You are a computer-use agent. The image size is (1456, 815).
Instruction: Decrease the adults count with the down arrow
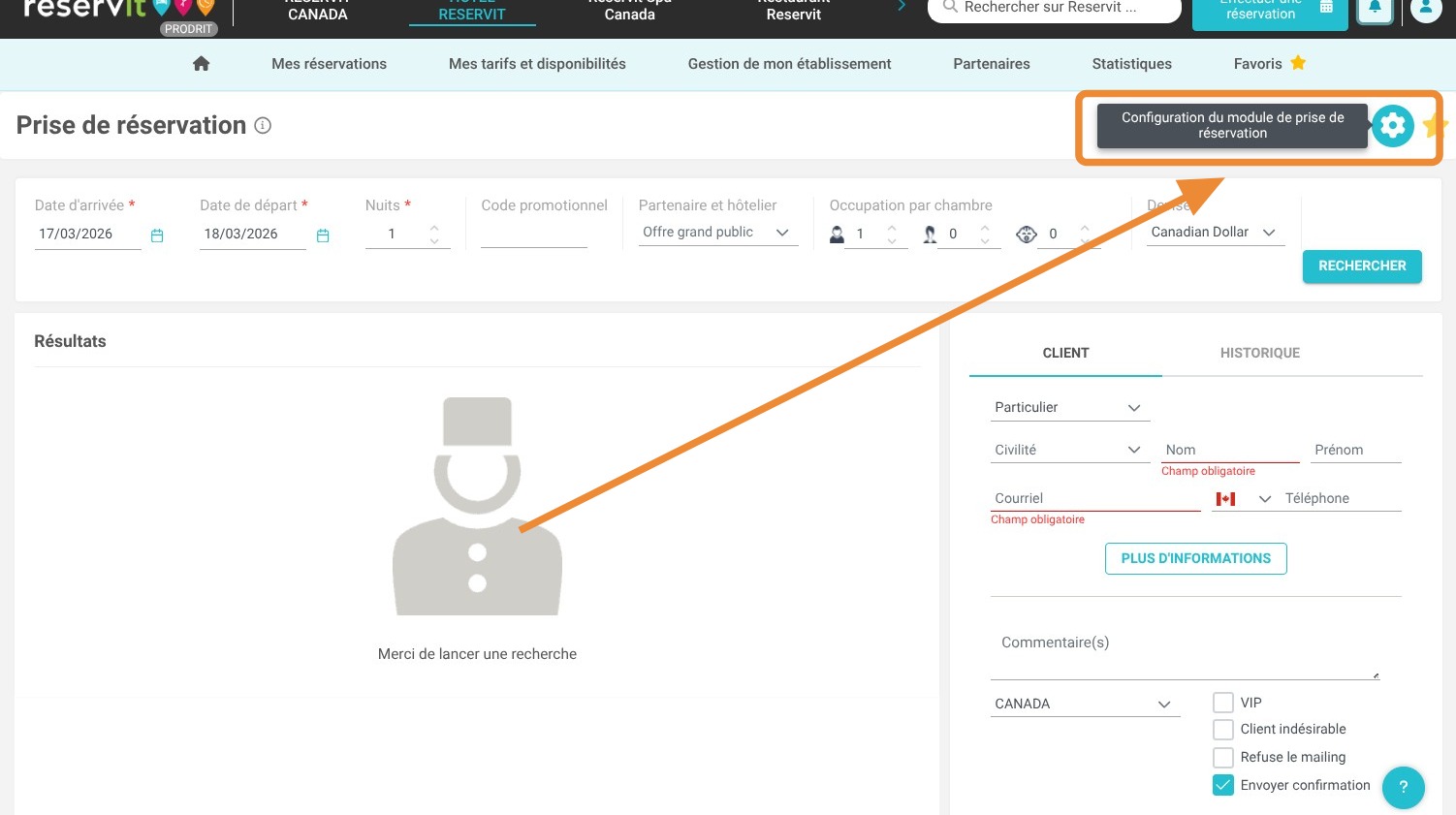(x=892, y=240)
